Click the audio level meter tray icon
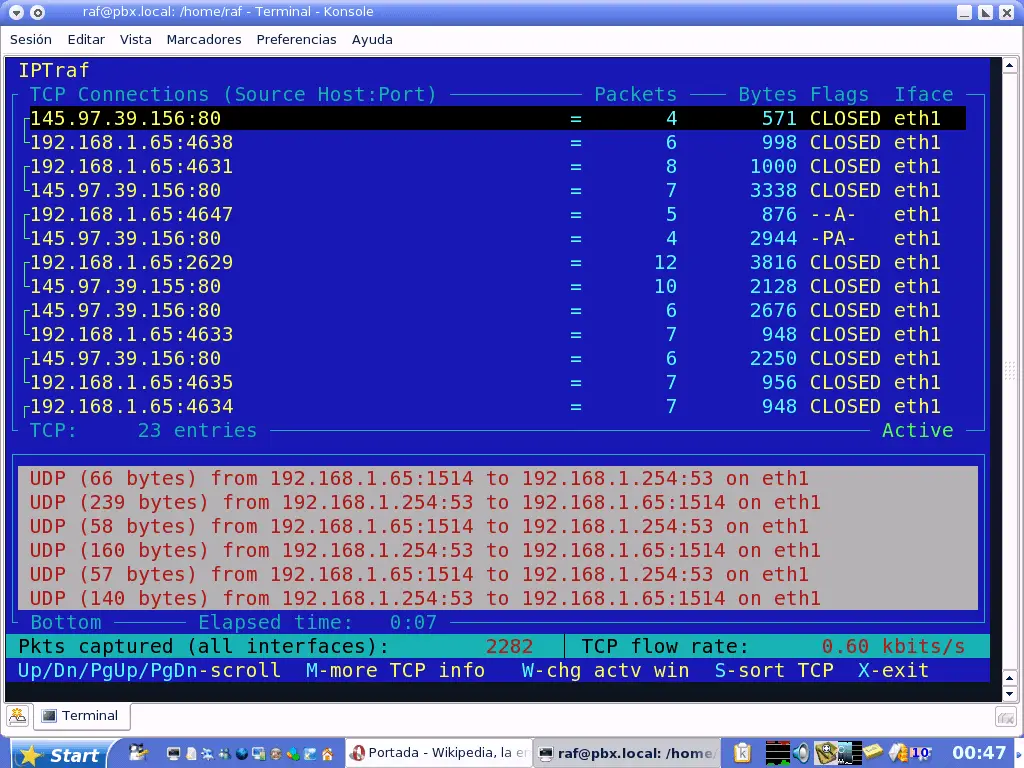Image resolution: width=1024 pixels, height=768 pixels. pos(850,753)
